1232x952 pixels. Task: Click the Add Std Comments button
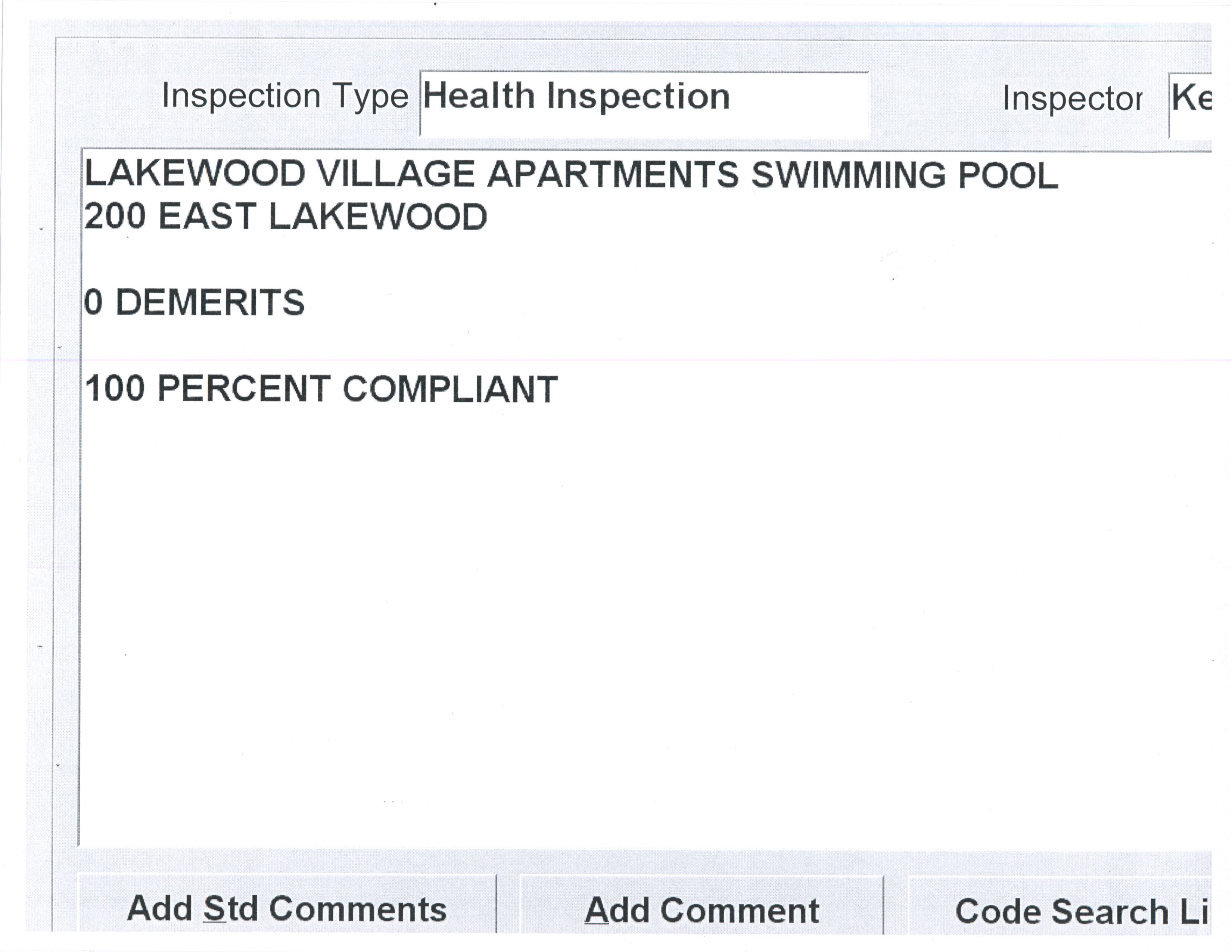click(287, 909)
